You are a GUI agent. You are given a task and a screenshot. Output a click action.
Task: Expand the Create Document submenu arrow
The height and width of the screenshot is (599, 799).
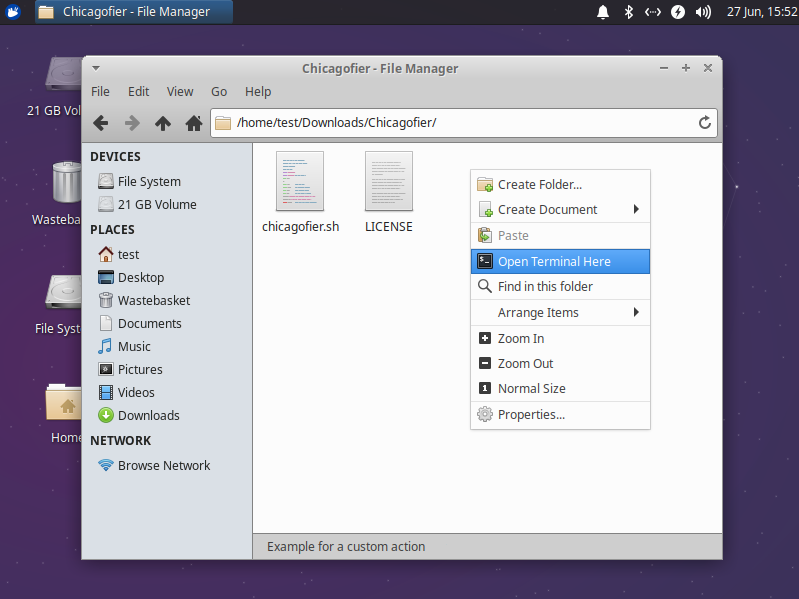[x=636, y=209]
